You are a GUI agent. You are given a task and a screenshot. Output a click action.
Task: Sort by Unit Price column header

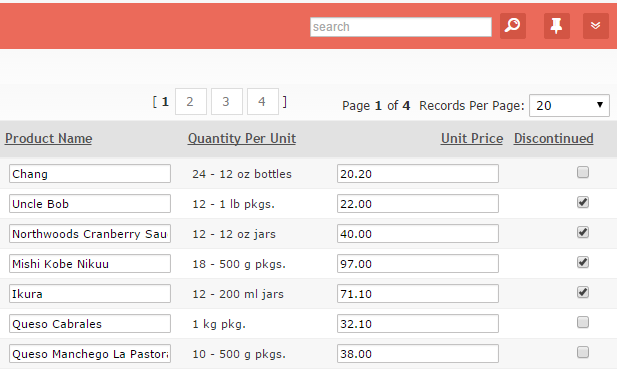coord(472,139)
